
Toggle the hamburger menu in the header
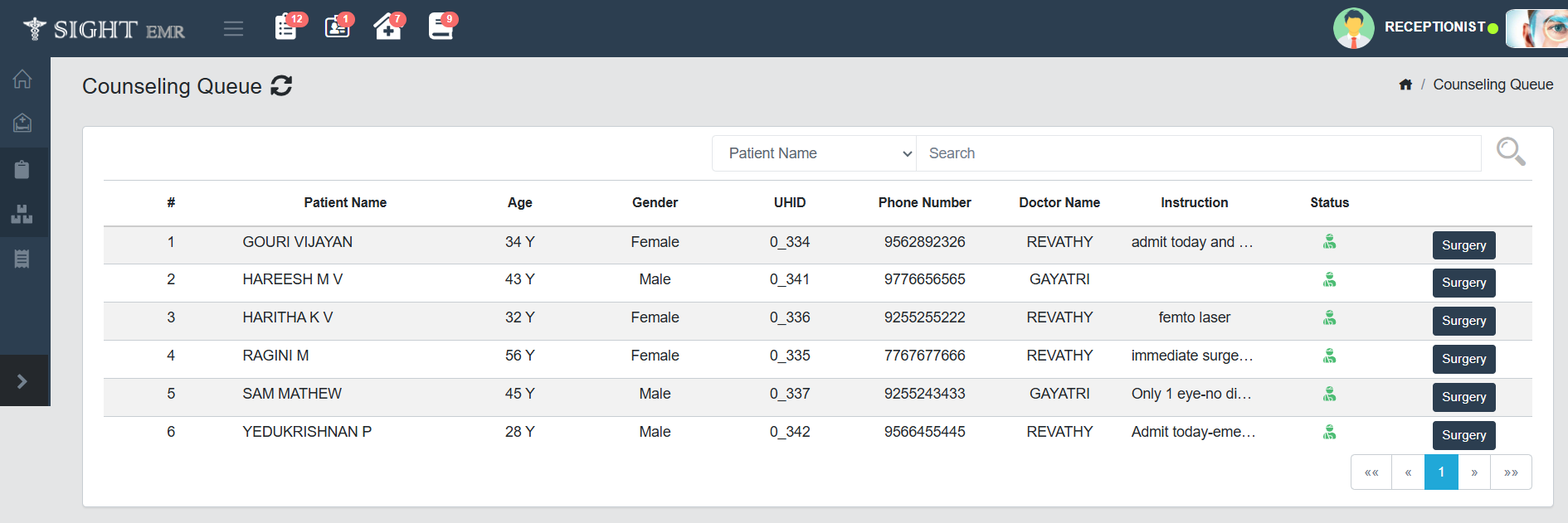pos(234,29)
